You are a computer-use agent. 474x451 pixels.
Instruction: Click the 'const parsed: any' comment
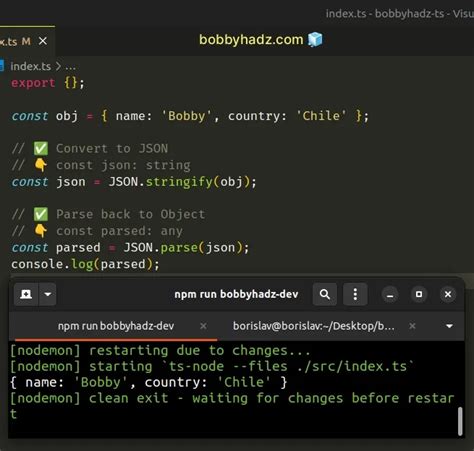click(x=119, y=231)
